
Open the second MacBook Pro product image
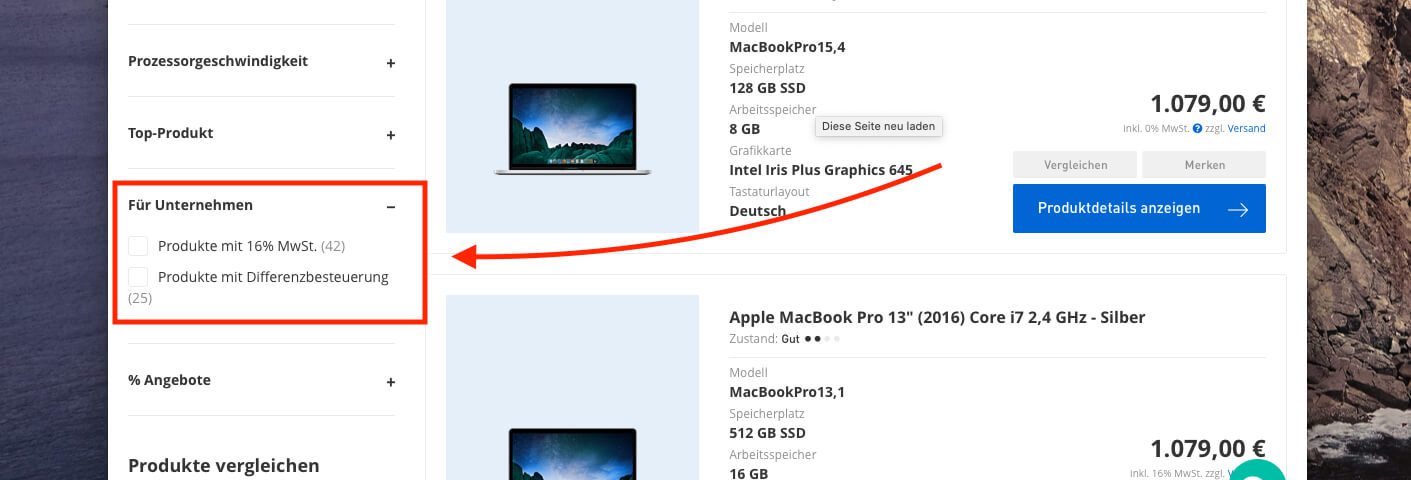click(572, 388)
